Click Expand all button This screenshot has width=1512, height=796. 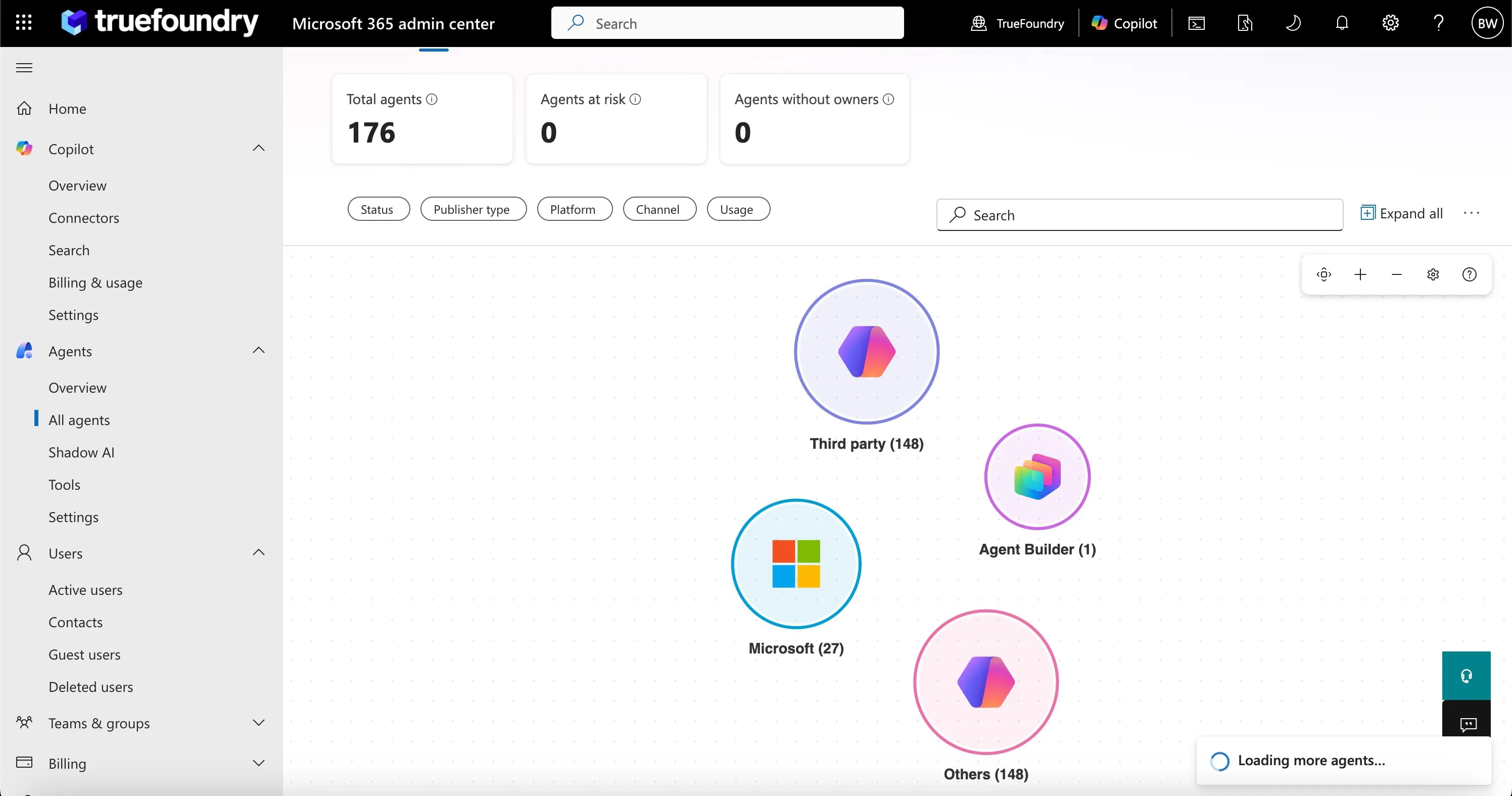[x=1402, y=213]
